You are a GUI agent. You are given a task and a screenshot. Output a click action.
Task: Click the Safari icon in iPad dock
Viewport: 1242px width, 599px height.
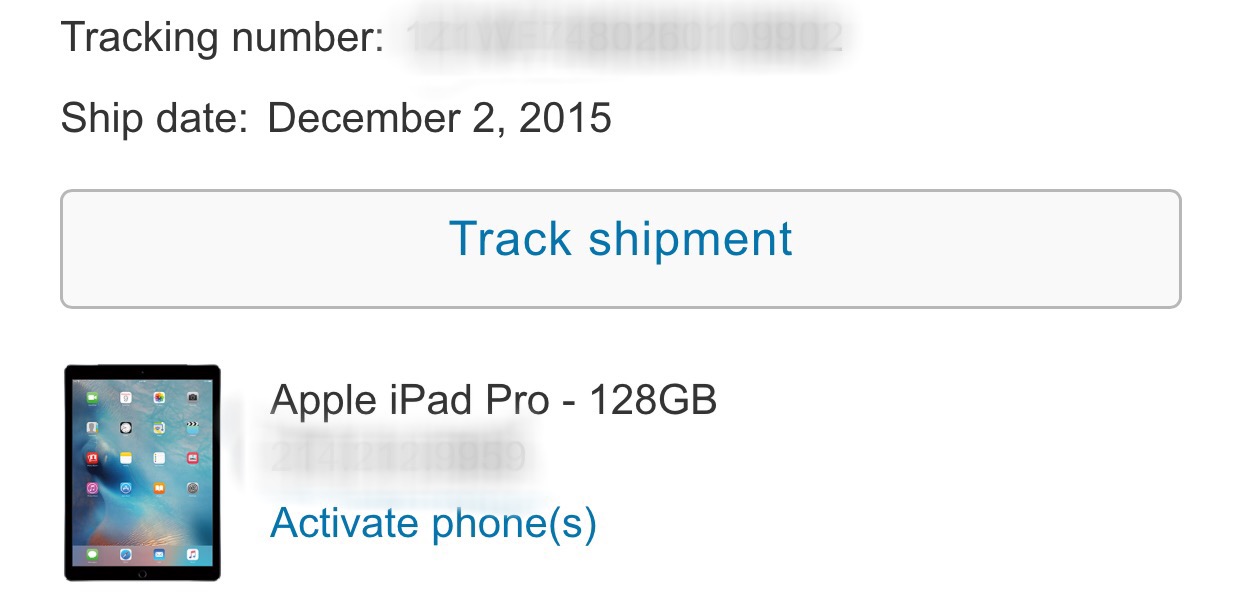coord(126,554)
